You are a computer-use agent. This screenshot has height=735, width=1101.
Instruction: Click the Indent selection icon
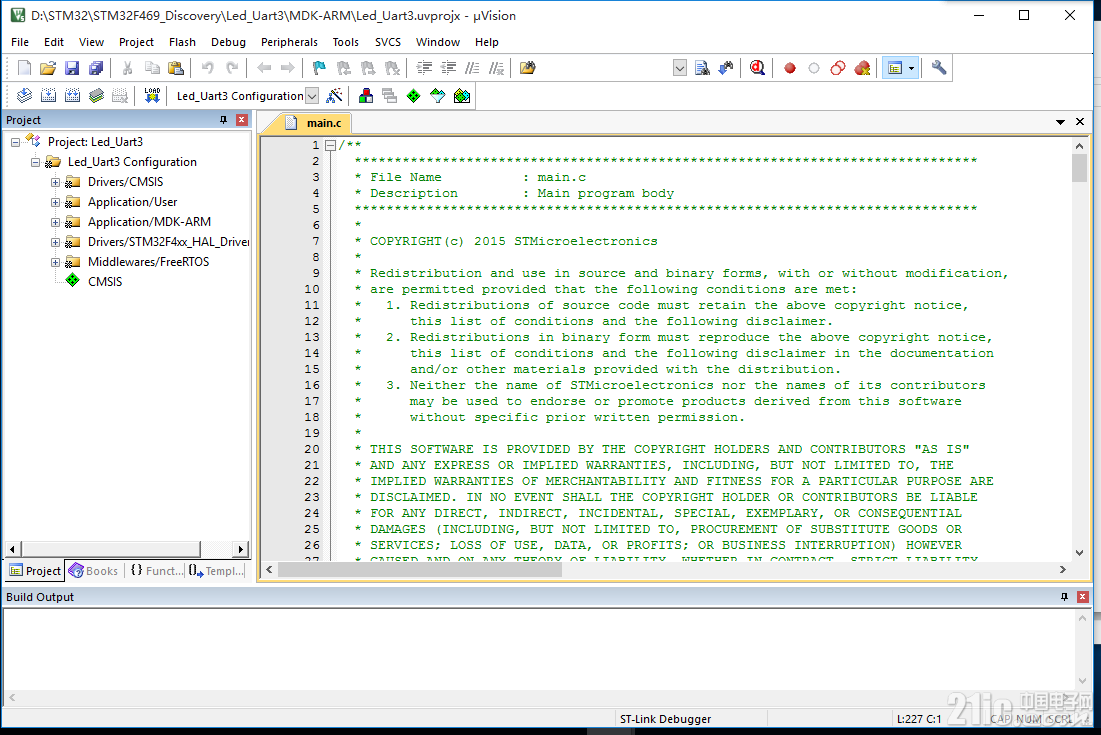point(424,68)
